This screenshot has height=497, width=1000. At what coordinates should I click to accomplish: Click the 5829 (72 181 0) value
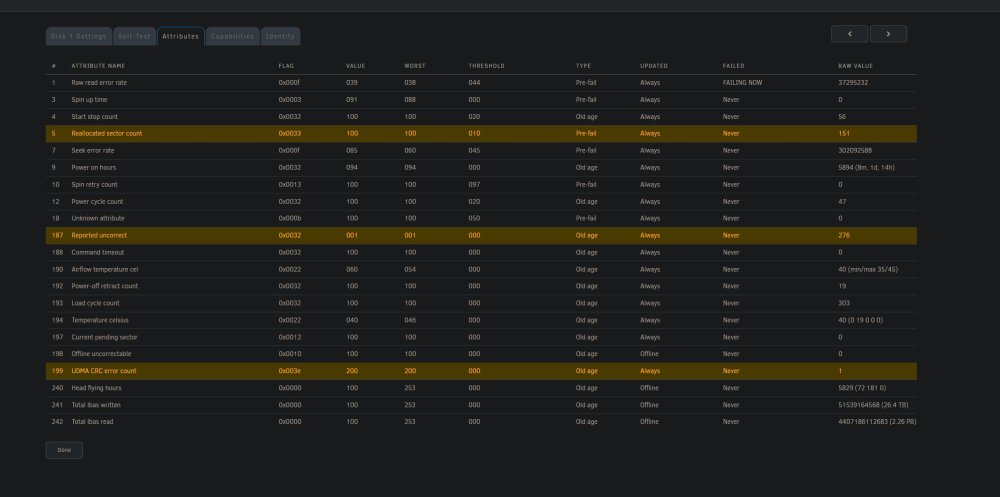click(862, 388)
